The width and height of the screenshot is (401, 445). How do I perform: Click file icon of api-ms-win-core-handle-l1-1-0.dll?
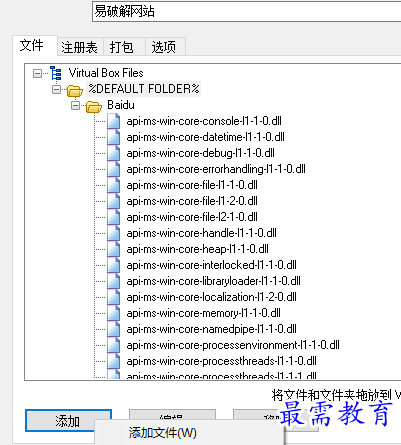click(x=114, y=233)
